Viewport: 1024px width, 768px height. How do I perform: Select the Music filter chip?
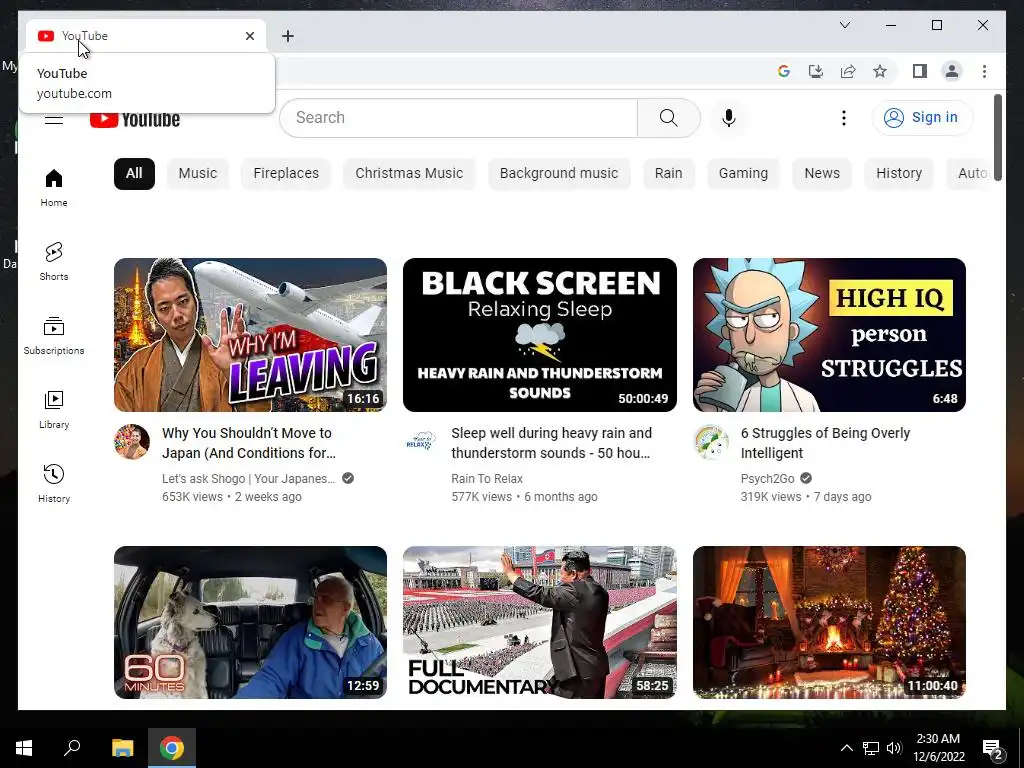[x=197, y=174]
